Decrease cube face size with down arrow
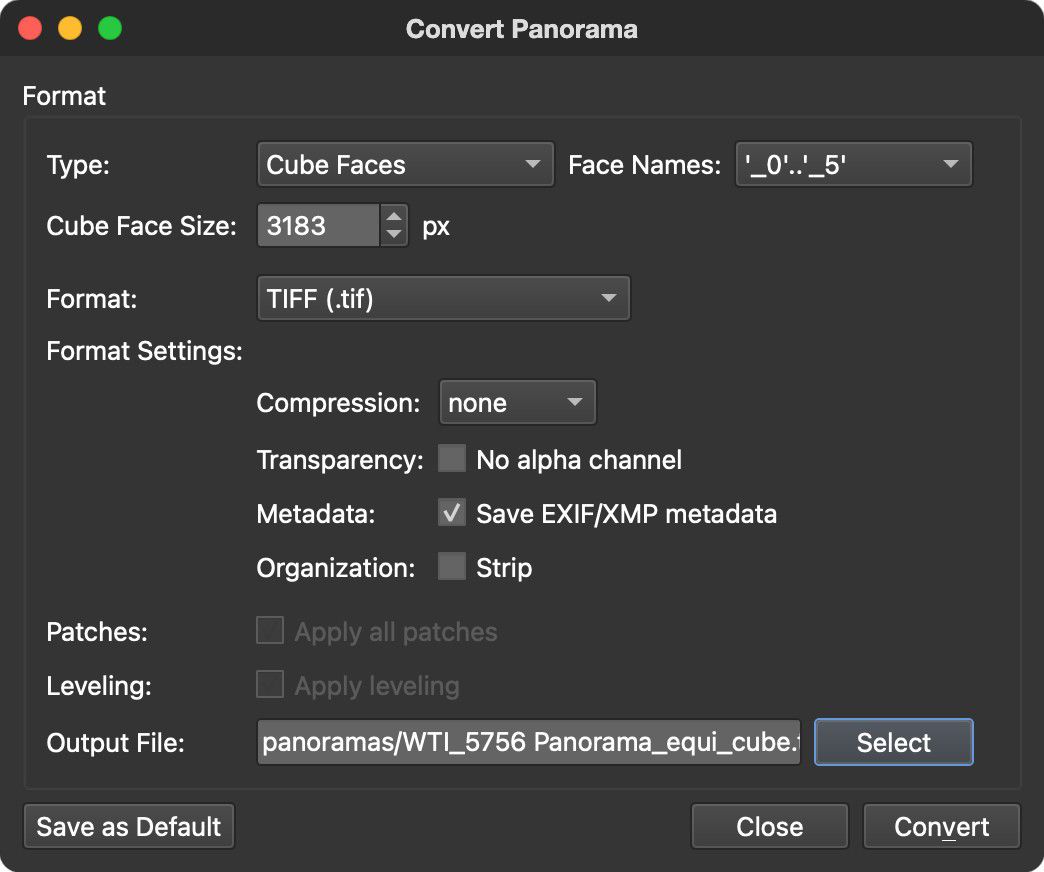This screenshot has width=1044, height=872. tap(394, 235)
